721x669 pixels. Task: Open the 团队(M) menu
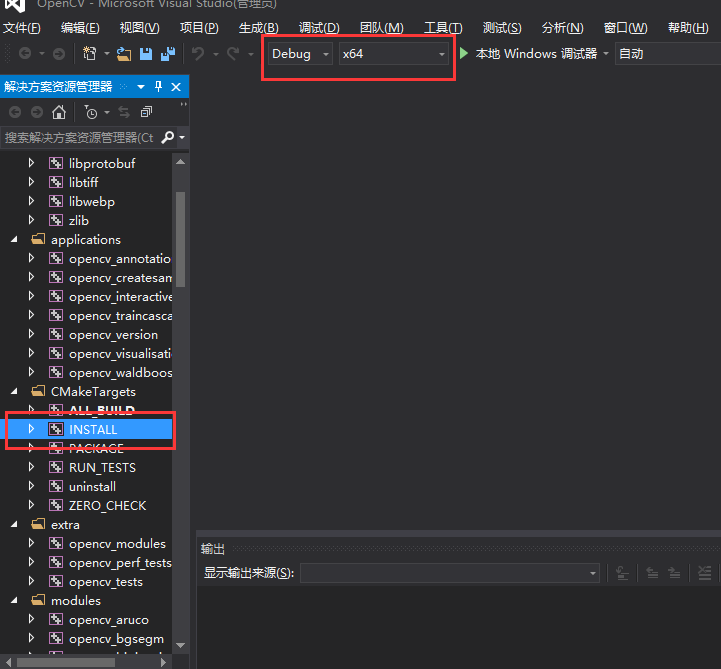click(x=381, y=28)
